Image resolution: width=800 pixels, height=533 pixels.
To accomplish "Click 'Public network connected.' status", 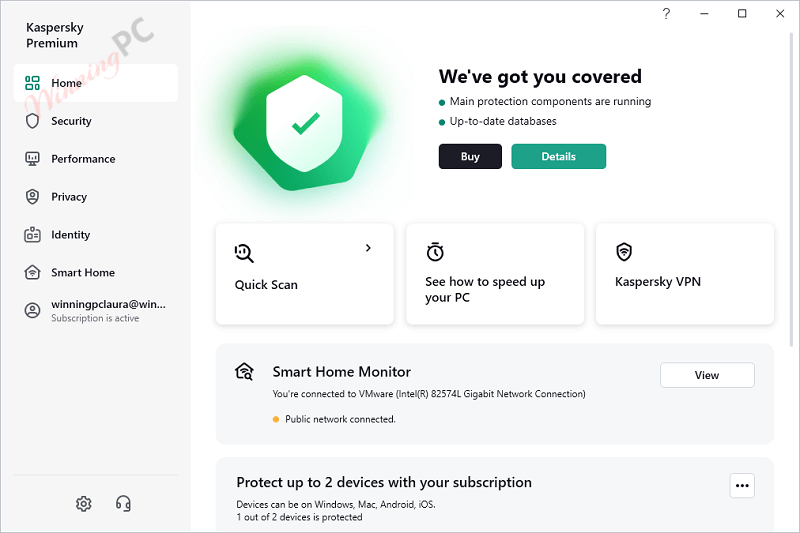I will pyautogui.click(x=340, y=419).
